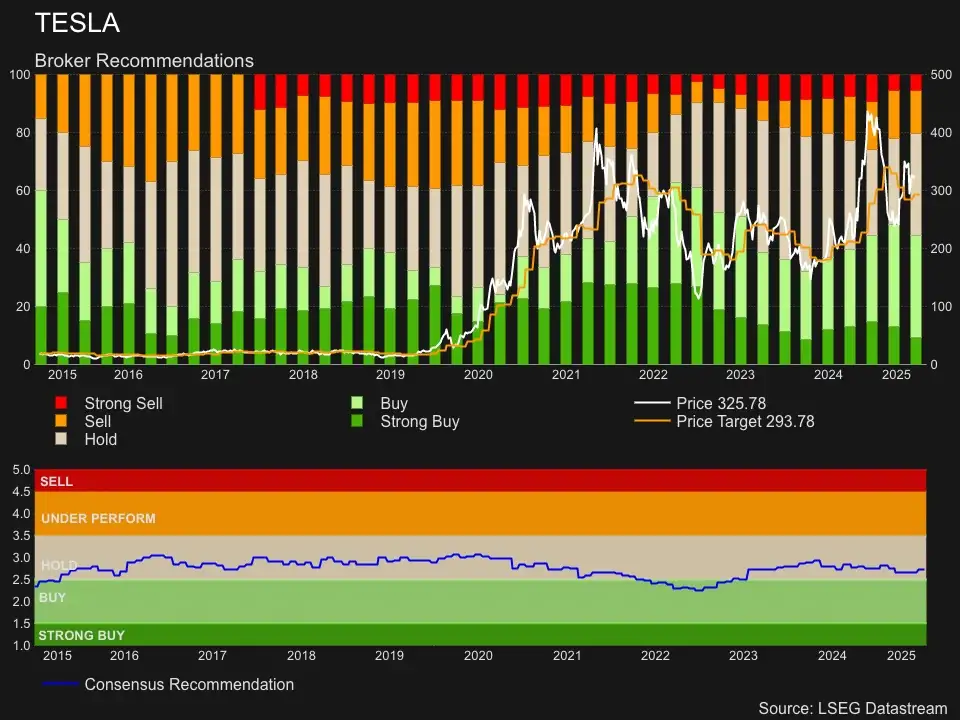Viewport: 960px width, 720px height.
Task: Click the "SELL" band label
Action: (x=56, y=481)
